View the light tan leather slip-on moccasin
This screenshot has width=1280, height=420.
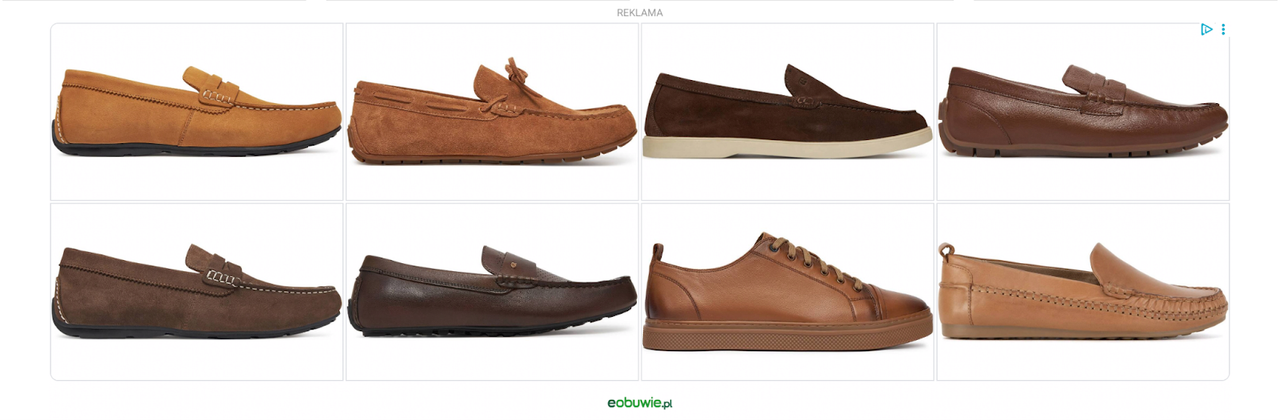pyautogui.click(x=1083, y=292)
